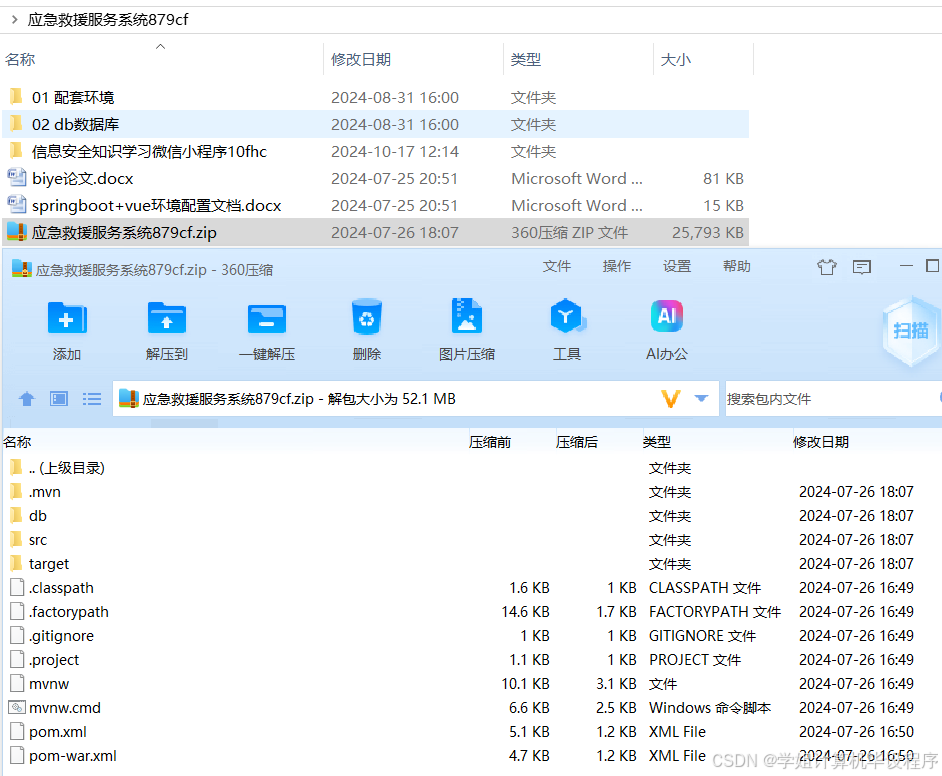Click the shirt-shaped theme skin icon
Image resolution: width=942 pixels, height=776 pixels.
[826, 267]
